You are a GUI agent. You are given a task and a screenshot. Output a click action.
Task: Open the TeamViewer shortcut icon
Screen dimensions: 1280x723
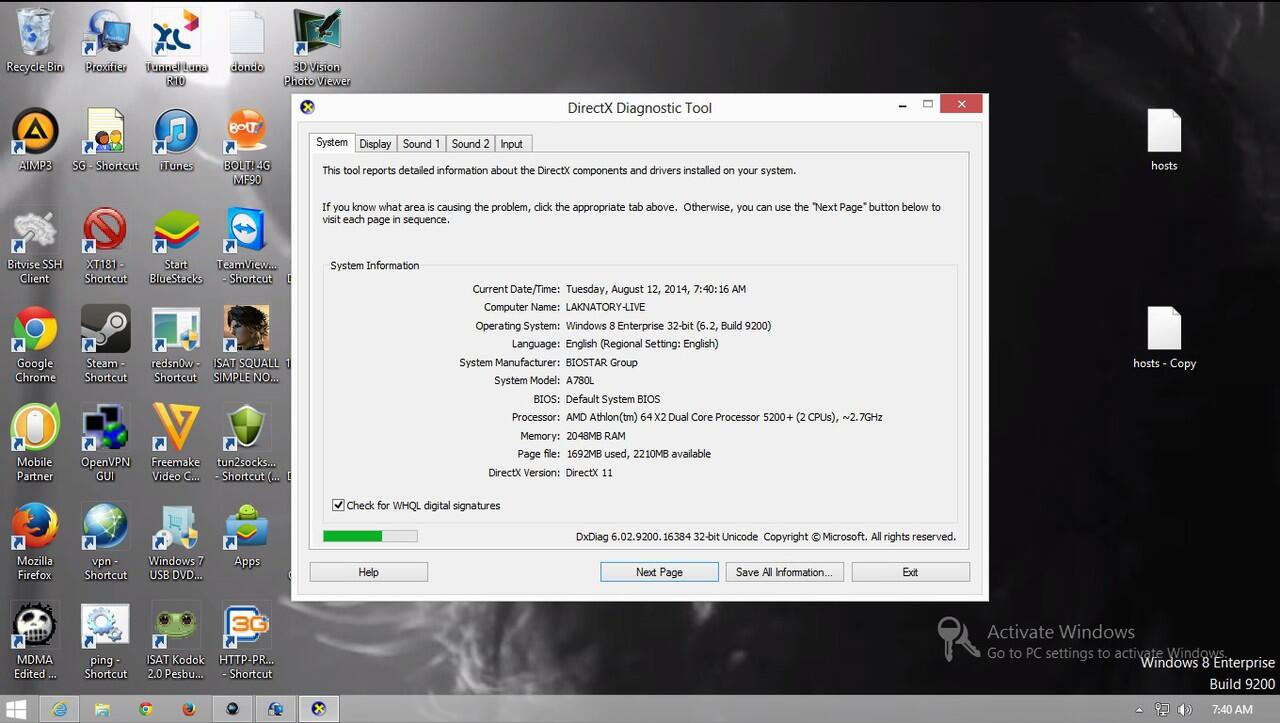(247, 245)
